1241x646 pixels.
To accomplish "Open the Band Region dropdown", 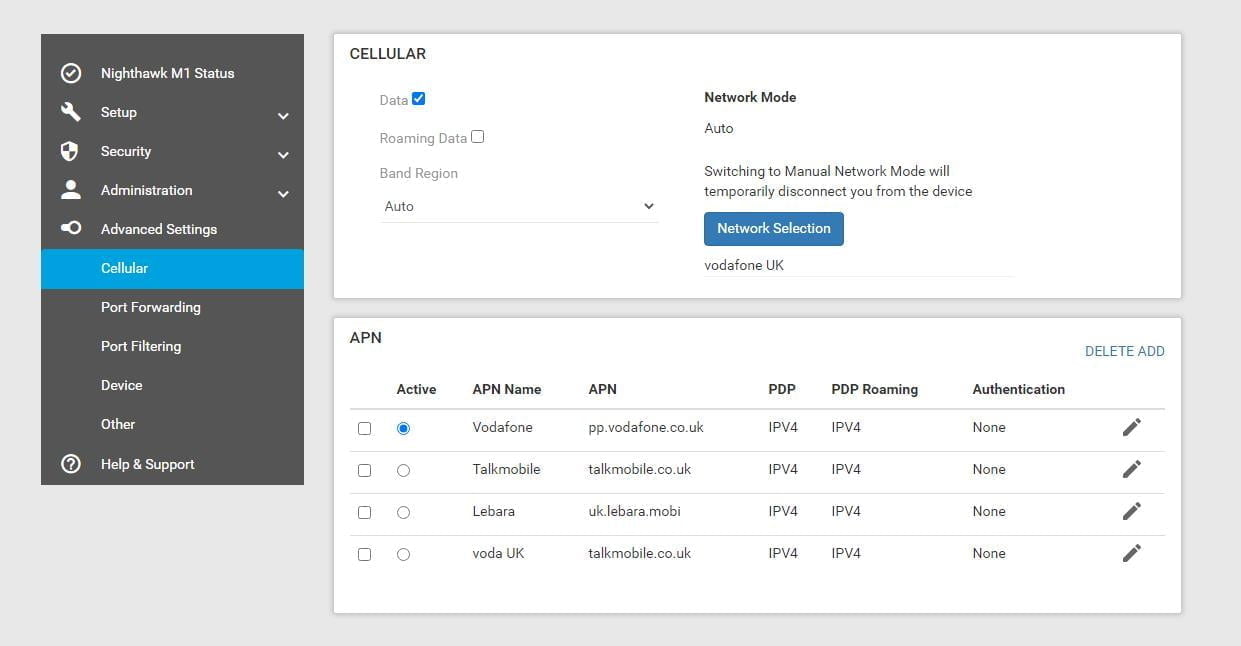I will [519, 207].
